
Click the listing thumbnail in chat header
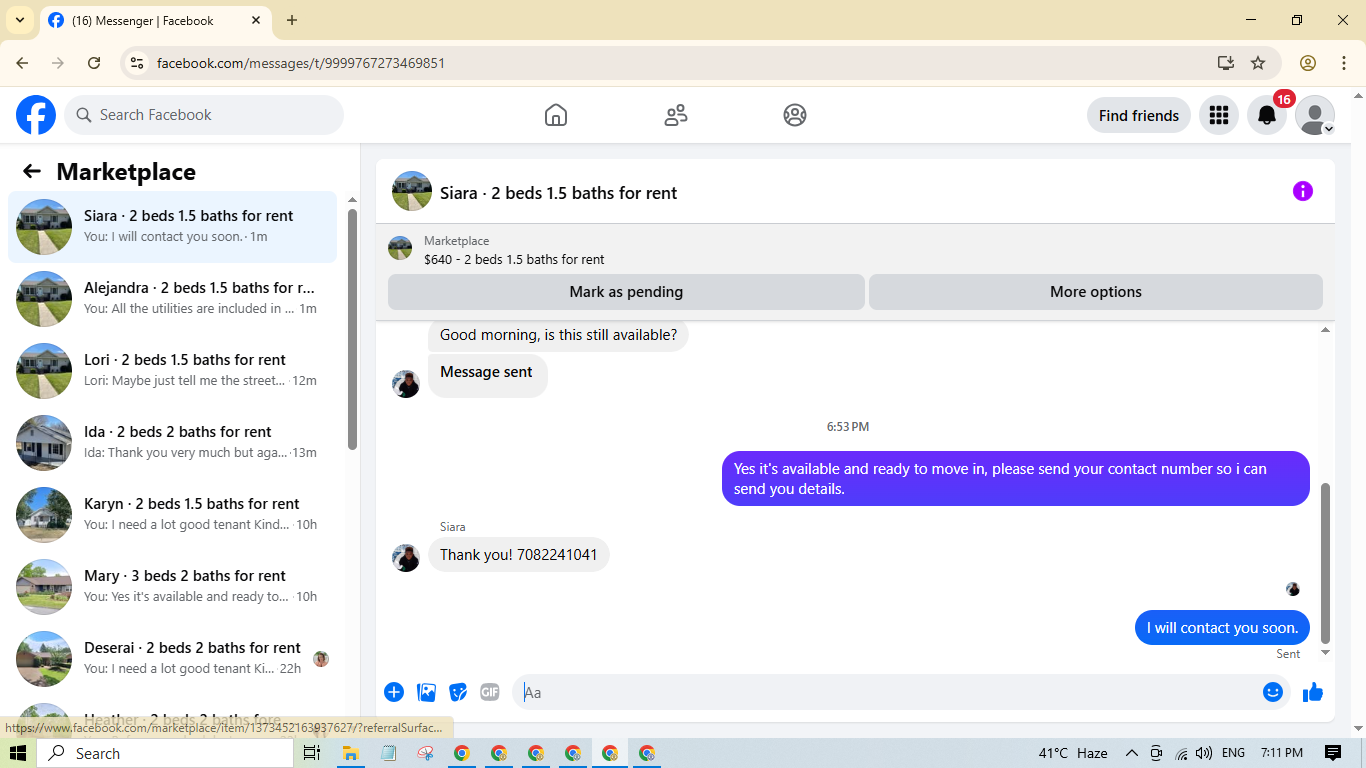[412, 191]
